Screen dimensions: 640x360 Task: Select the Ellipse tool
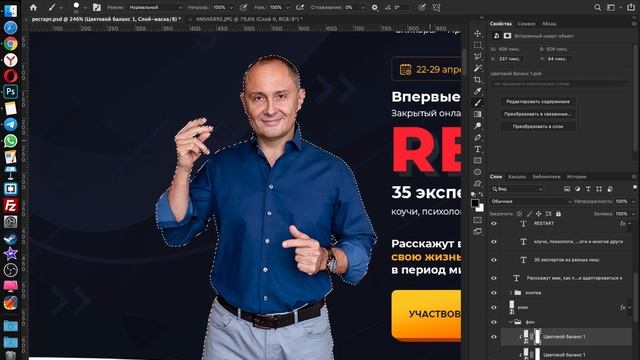[x=478, y=172]
